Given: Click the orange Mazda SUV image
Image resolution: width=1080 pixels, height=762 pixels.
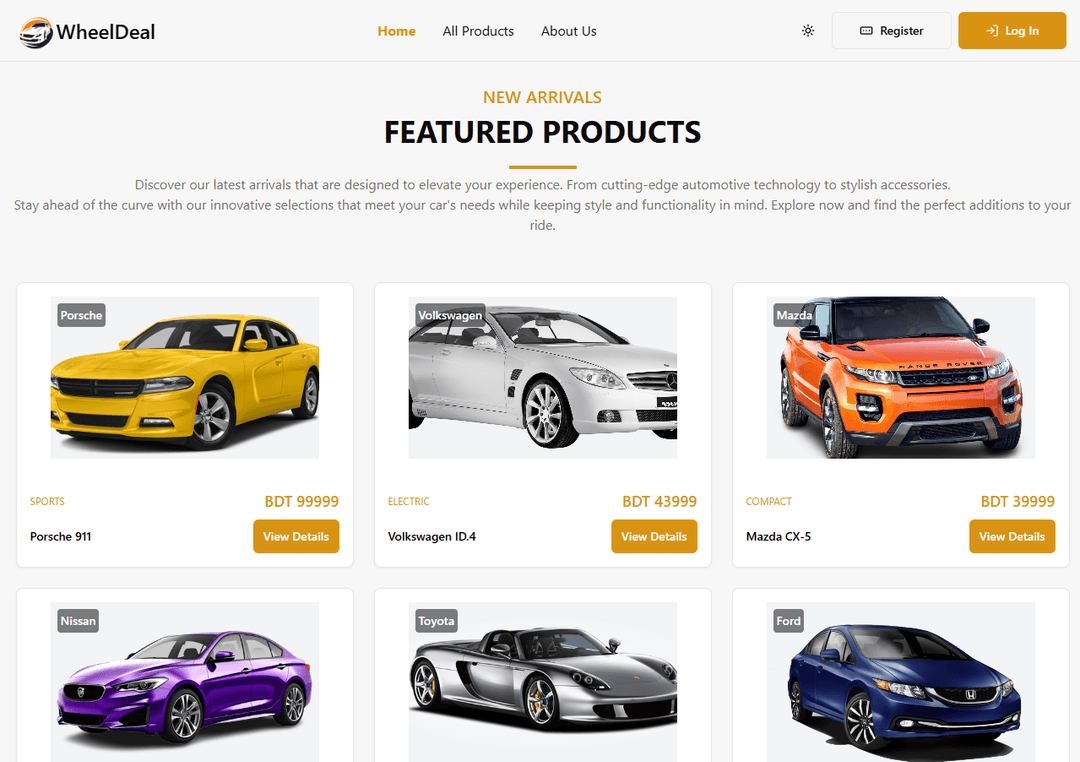Looking at the screenshot, I should tap(901, 378).
